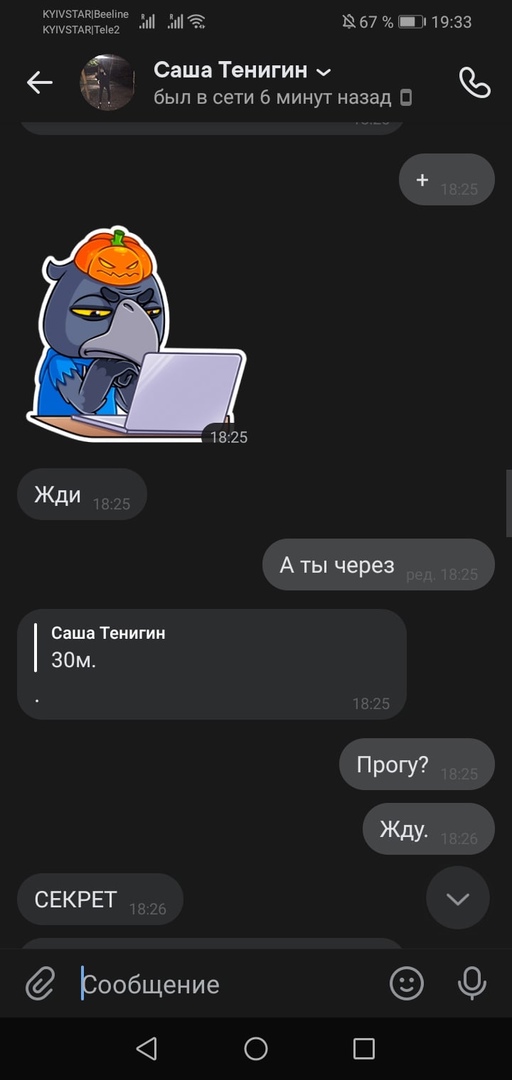Viewport: 512px width, 1080px height.
Task: Expand the chevron next to Саша Тенигин's name
Action: [322, 72]
